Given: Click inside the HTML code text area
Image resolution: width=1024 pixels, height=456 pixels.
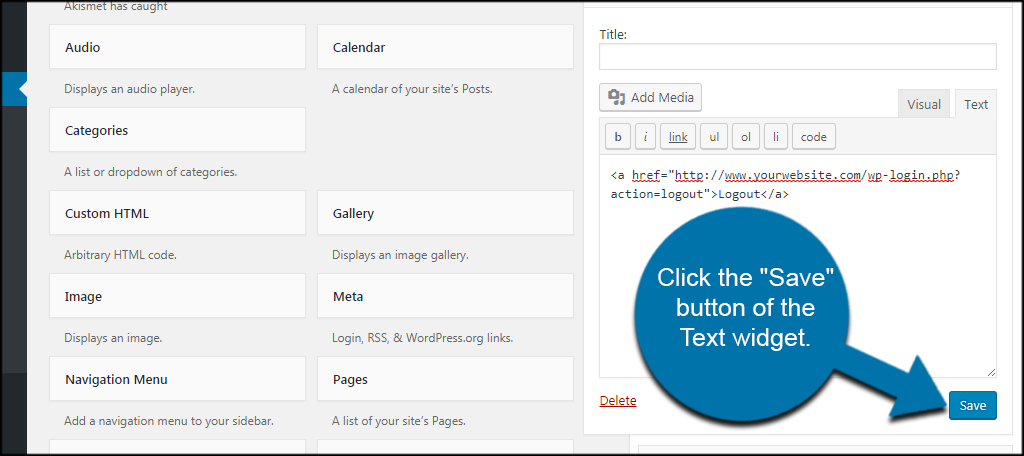Looking at the screenshot, I should pos(797,266).
